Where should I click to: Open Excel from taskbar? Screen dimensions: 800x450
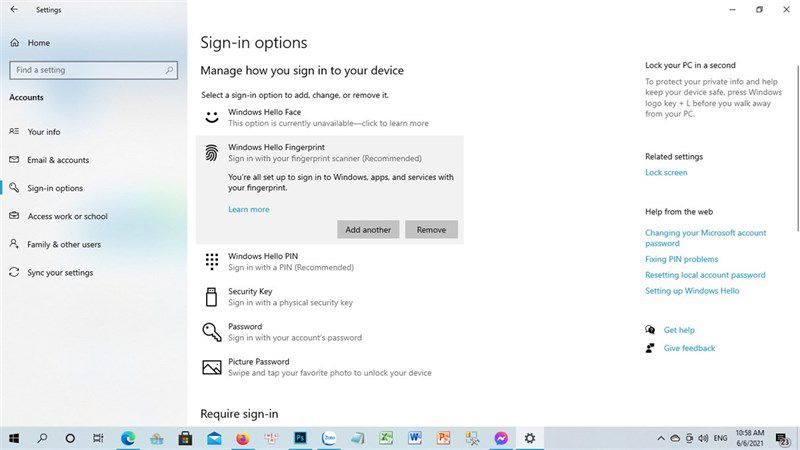click(x=386, y=438)
